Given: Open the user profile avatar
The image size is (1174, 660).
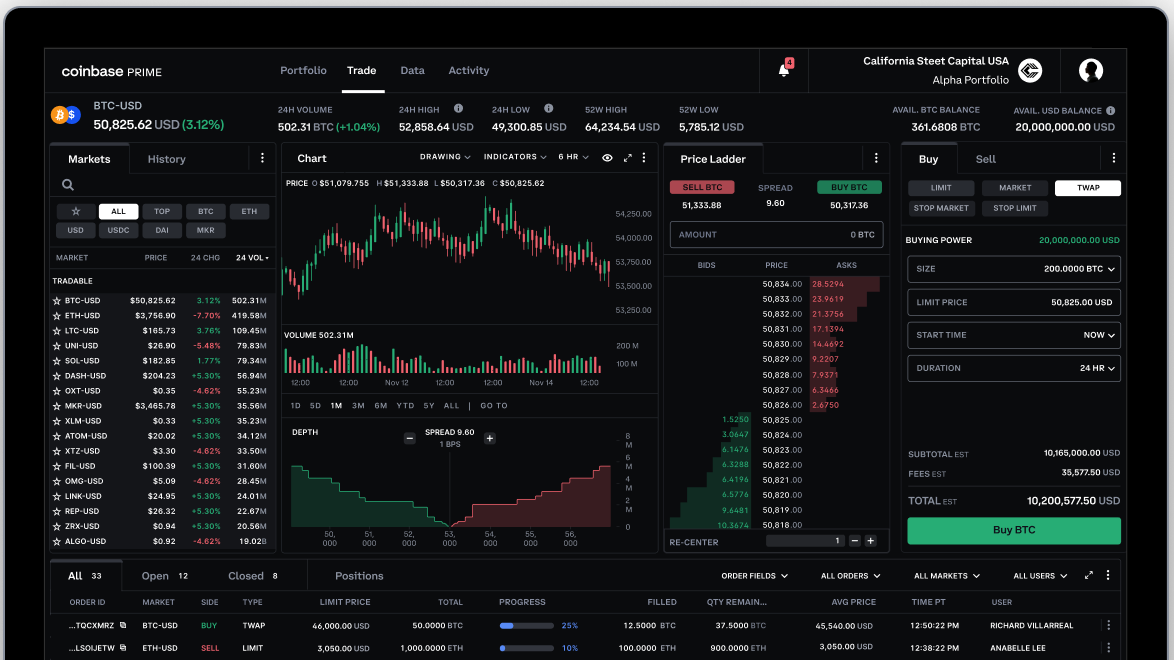Looking at the screenshot, I should click(x=1091, y=70).
